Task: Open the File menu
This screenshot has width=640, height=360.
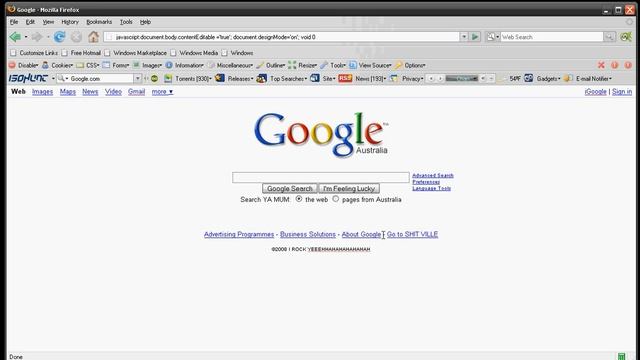Action: click(x=14, y=22)
